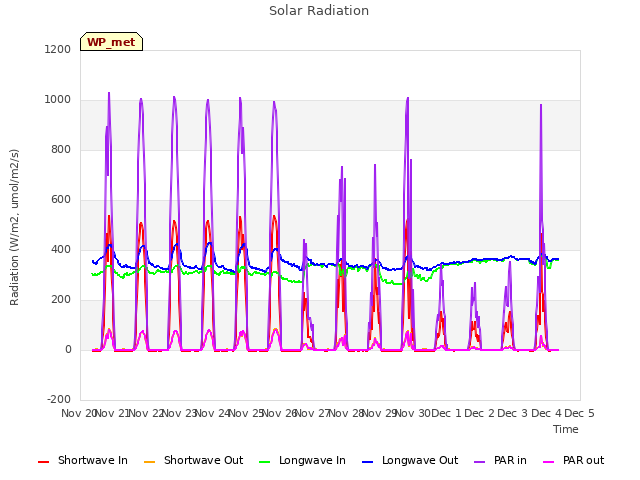The width and height of the screenshot is (640, 480).
Task: Click the Nov 20 x-axis tick label
Action: pos(78,413)
